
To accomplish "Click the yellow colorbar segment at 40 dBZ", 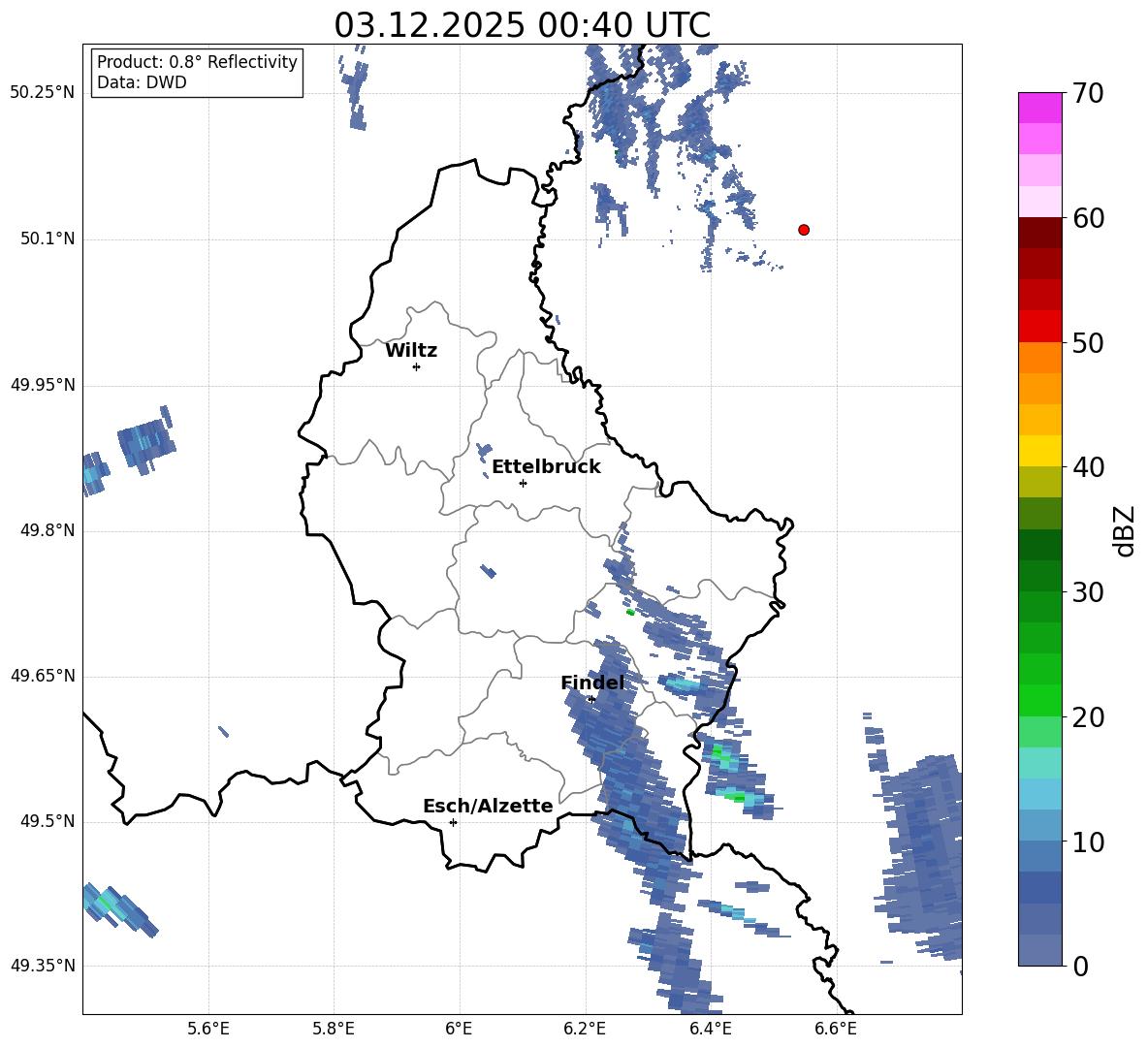I will click(x=1039, y=451).
